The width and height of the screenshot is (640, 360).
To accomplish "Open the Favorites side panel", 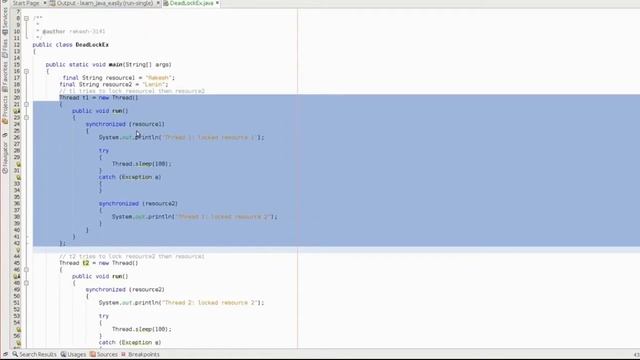I will pos(5,77).
